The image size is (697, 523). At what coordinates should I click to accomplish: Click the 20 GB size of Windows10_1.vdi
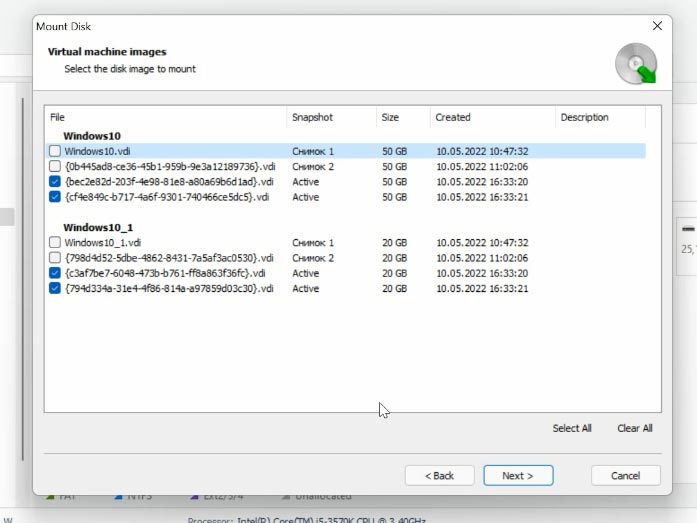pos(394,243)
